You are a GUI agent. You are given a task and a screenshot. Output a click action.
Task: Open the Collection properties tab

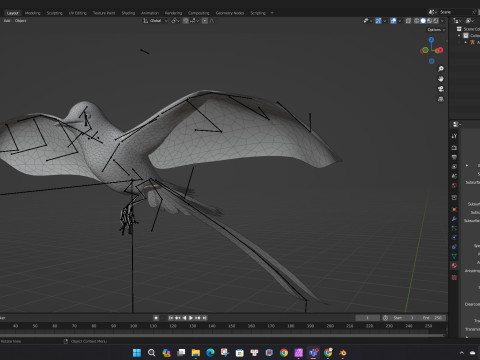pos(454,198)
